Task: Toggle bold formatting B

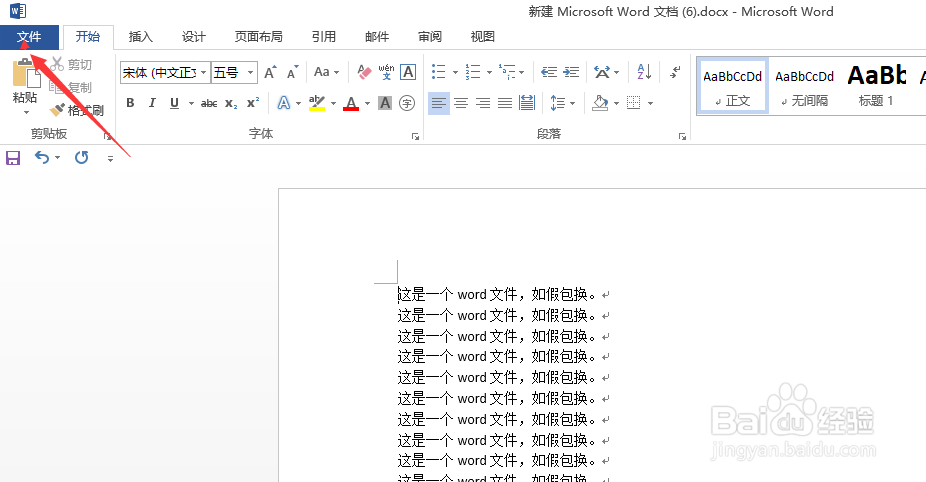Action: 130,103
